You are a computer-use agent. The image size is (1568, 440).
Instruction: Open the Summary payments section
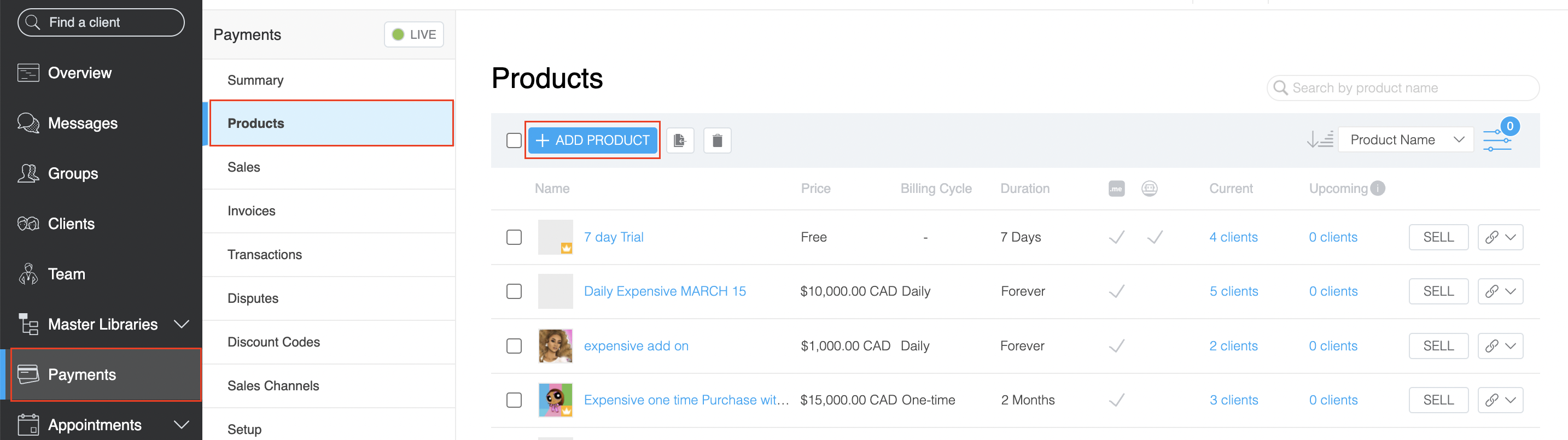pyautogui.click(x=329, y=80)
